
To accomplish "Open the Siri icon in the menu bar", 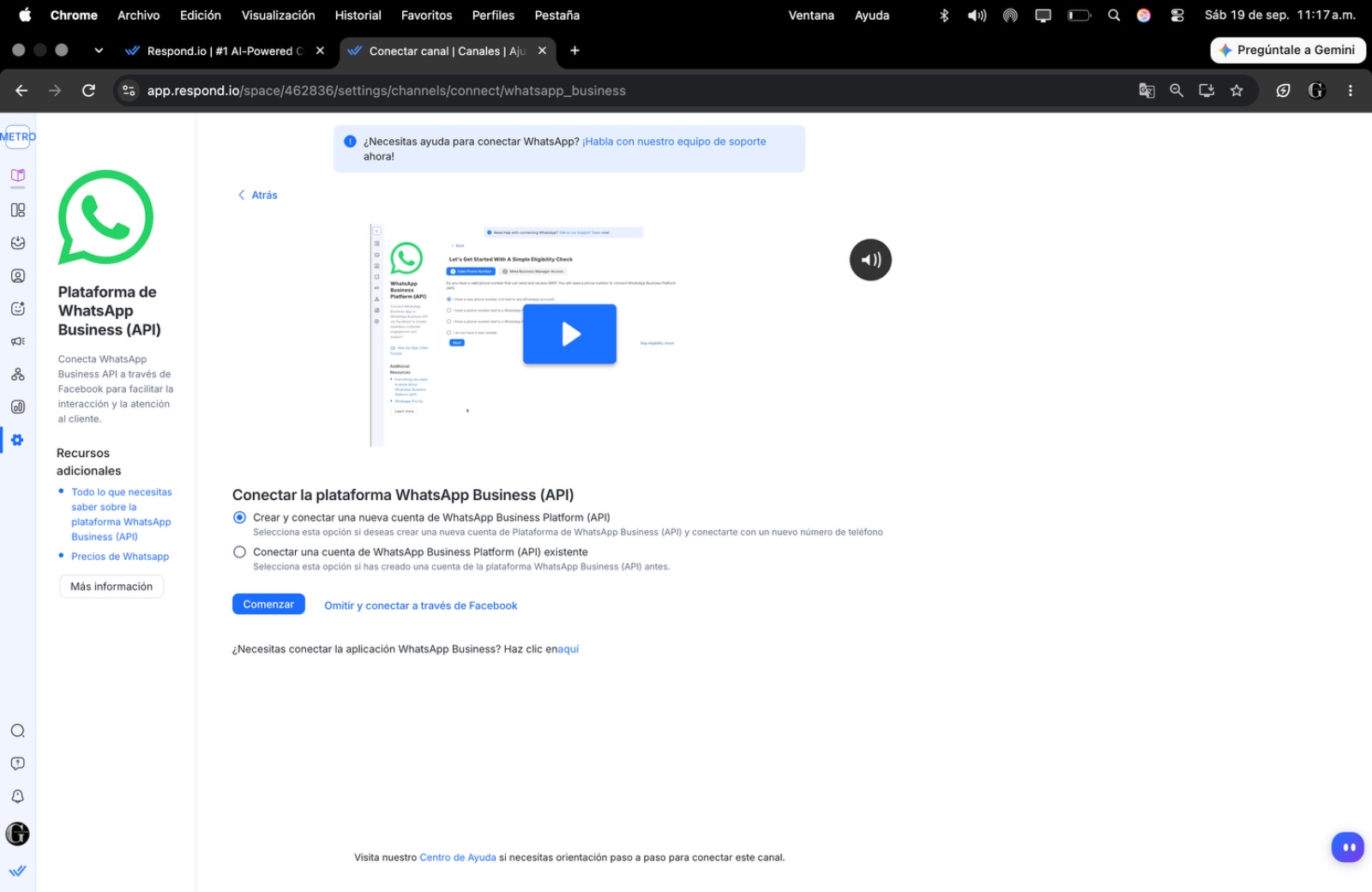I will [x=1144, y=15].
